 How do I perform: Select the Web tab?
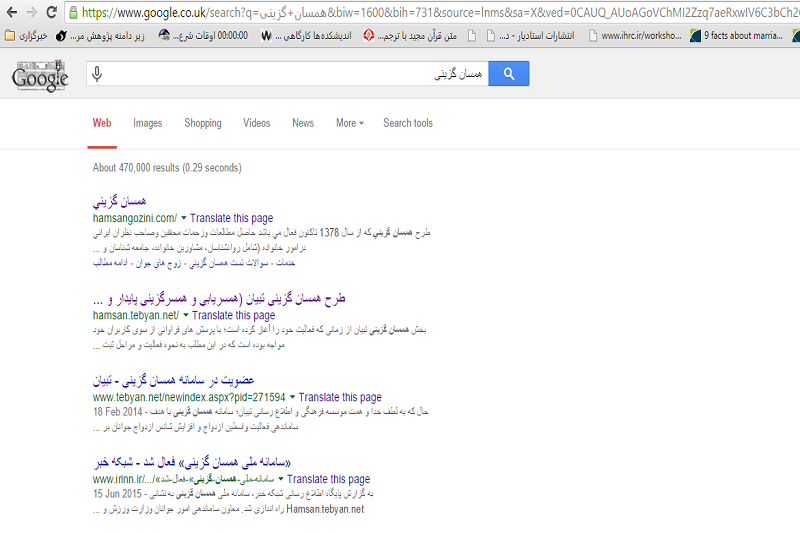pos(102,123)
